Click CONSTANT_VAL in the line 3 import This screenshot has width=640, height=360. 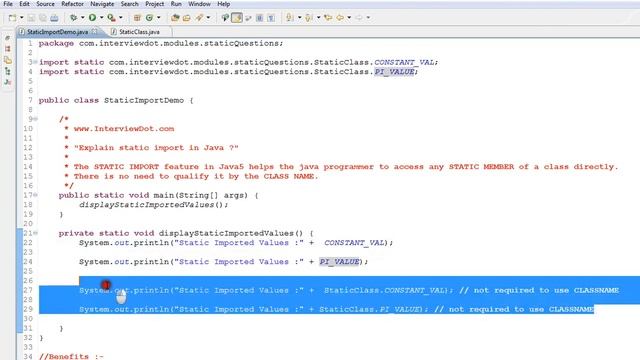(404, 62)
